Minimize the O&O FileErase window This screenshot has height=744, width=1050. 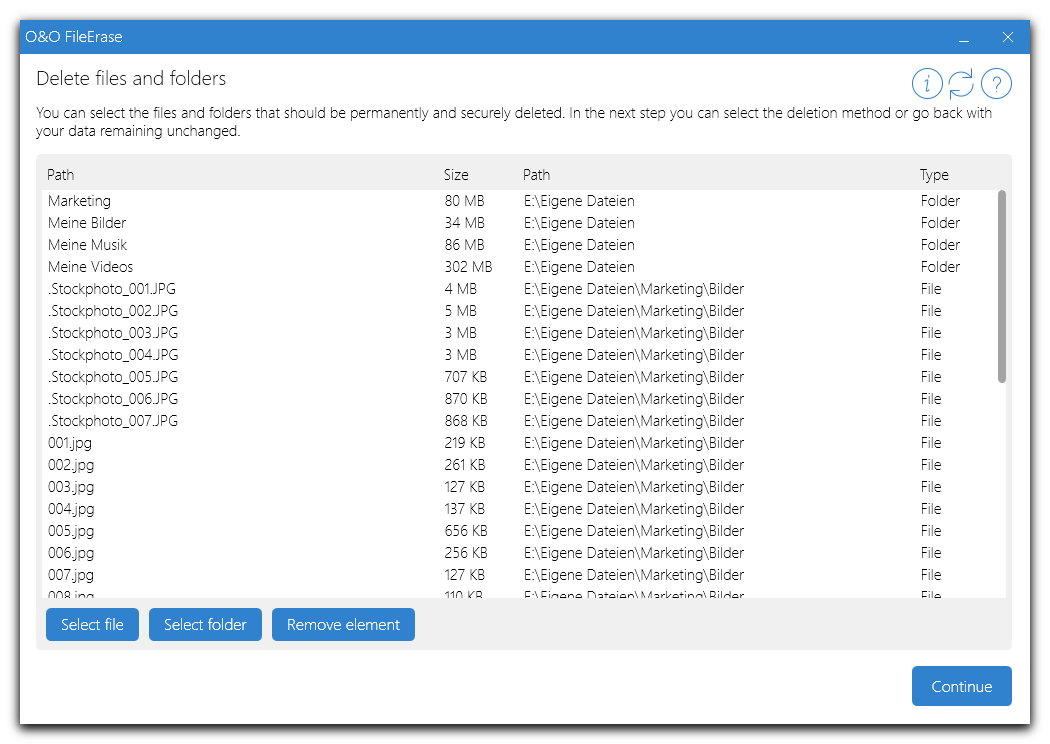click(964, 38)
